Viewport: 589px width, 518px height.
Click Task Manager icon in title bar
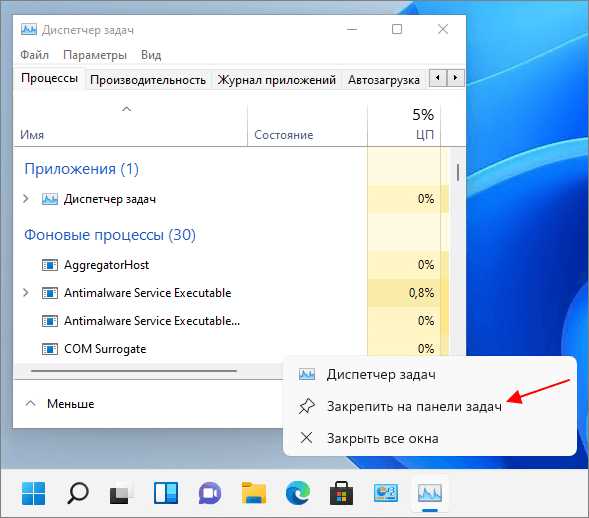(29, 29)
